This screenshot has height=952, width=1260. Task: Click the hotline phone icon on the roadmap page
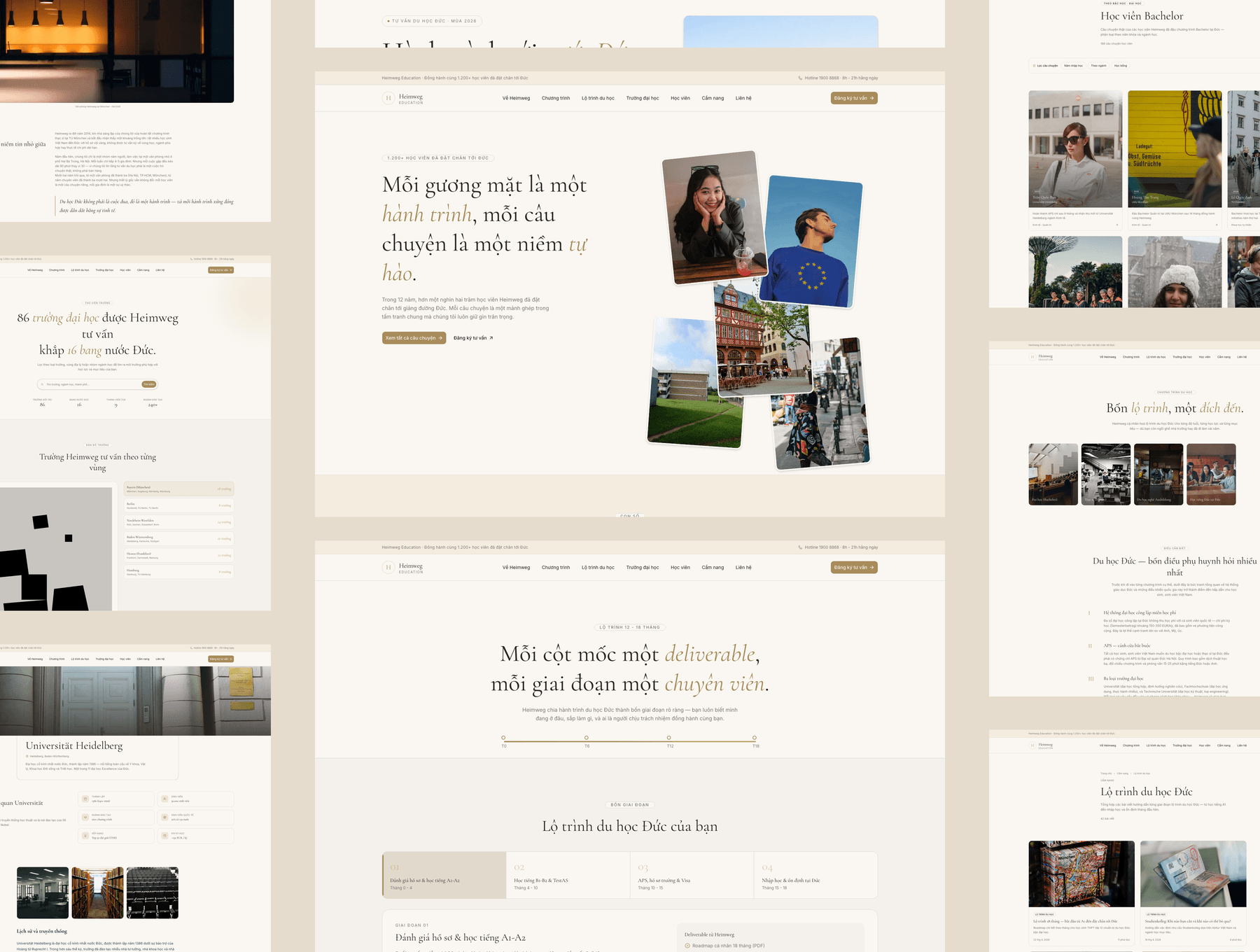[x=800, y=547]
